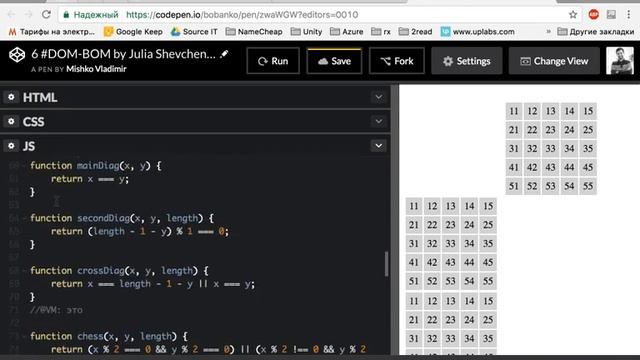Screen dimensions: 640x360
Task: Open user profile avatar
Action: click(x=620, y=61)
